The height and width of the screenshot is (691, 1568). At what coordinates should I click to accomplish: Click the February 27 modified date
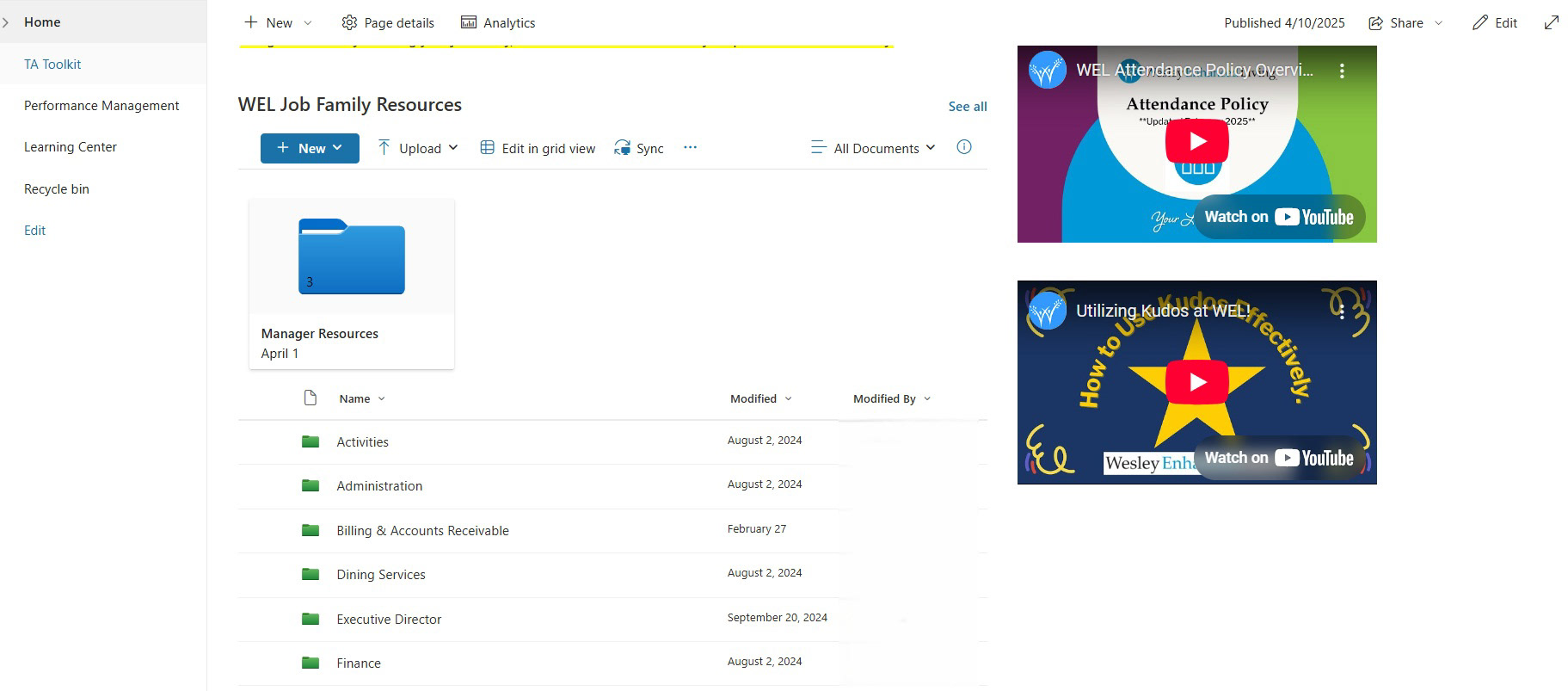[757, 529]
